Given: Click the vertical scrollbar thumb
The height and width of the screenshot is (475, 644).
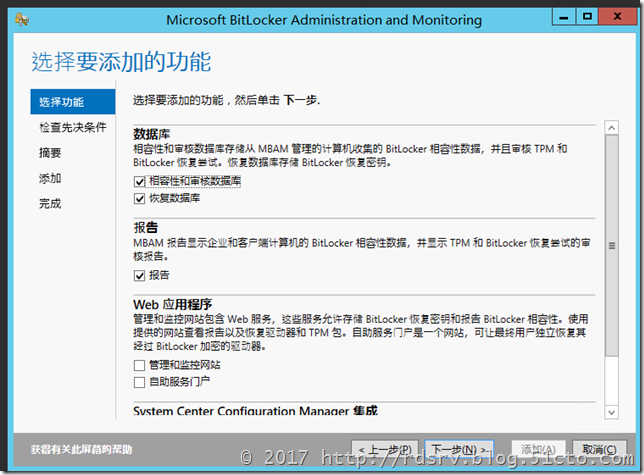Looking at the screenshot, I should pos(612,246).
